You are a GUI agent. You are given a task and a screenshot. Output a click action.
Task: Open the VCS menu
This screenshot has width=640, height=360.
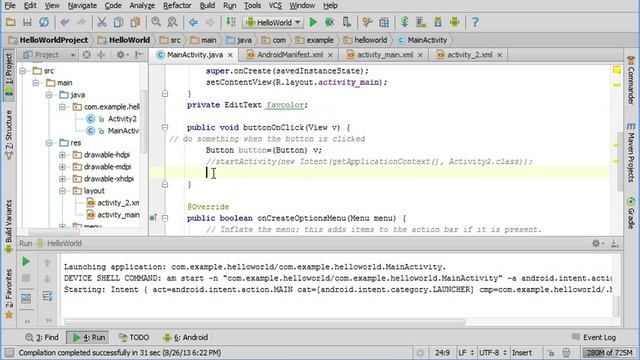[275, 6]
